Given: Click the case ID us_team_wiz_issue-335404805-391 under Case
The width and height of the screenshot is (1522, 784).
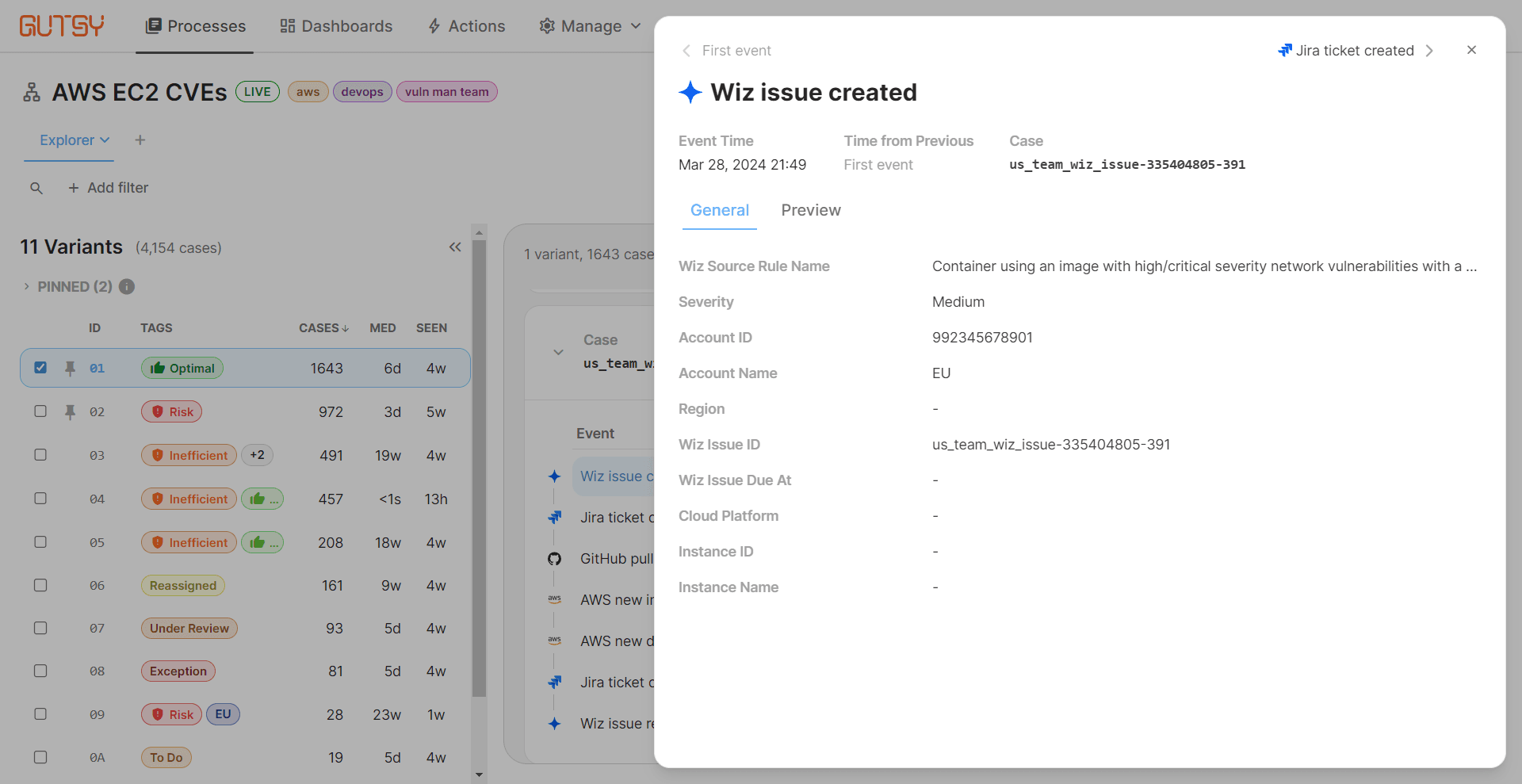Looking at the screenshot, I should (x=1127, y=165).
